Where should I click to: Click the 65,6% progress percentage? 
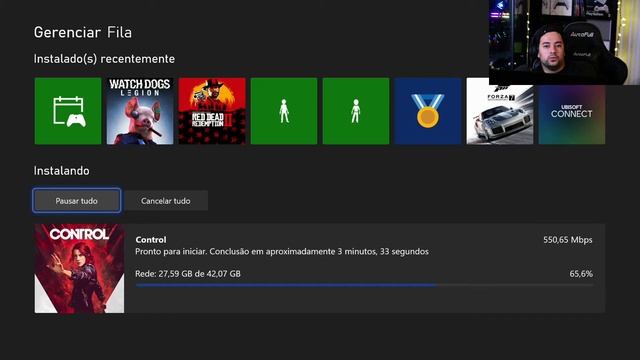point(581,273)
